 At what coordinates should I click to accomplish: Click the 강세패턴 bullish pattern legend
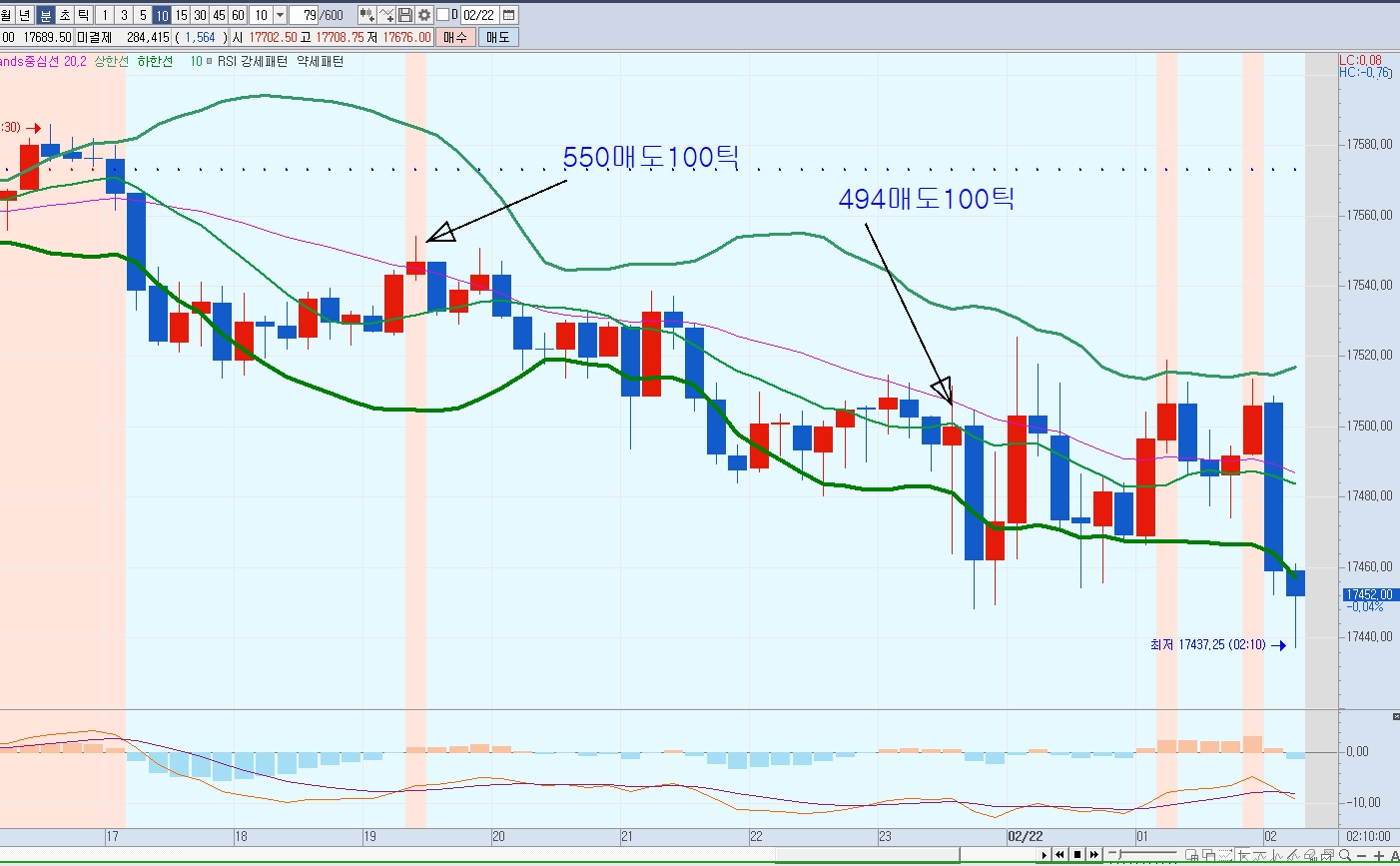[x=264, y=61]
